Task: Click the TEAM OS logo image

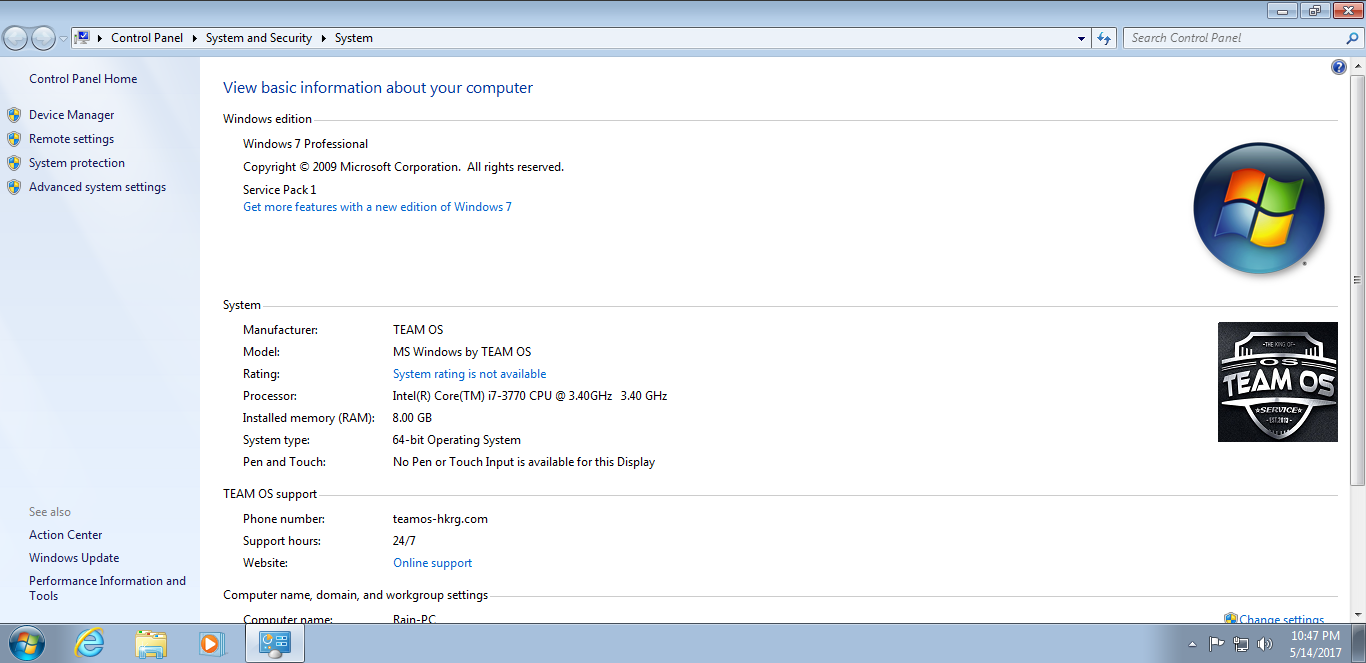Action: coord(1278,382)
